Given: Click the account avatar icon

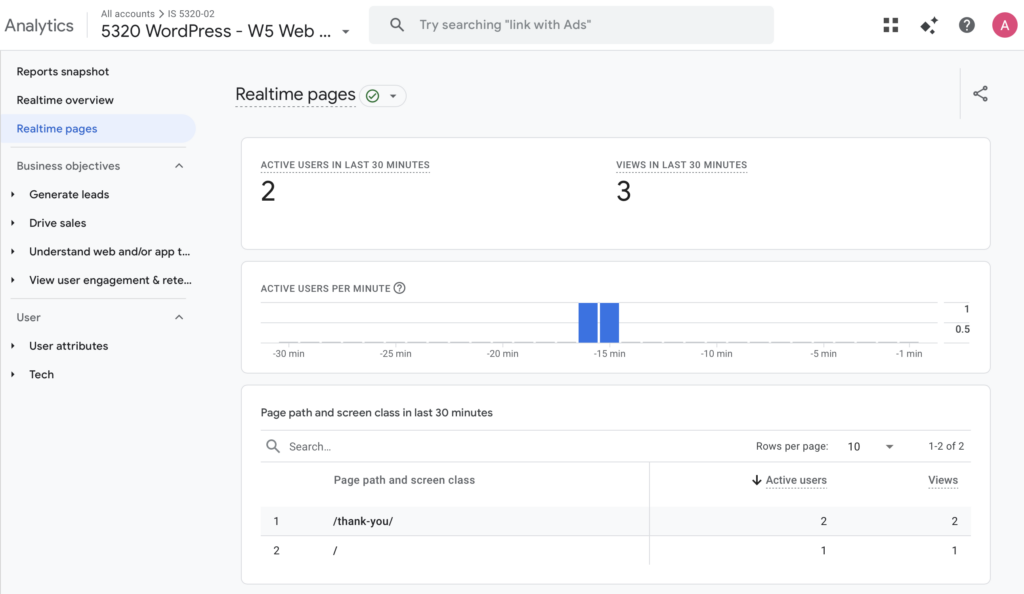Looking at the screenshot, I should pyautogui.click(x=1003, y=26).
